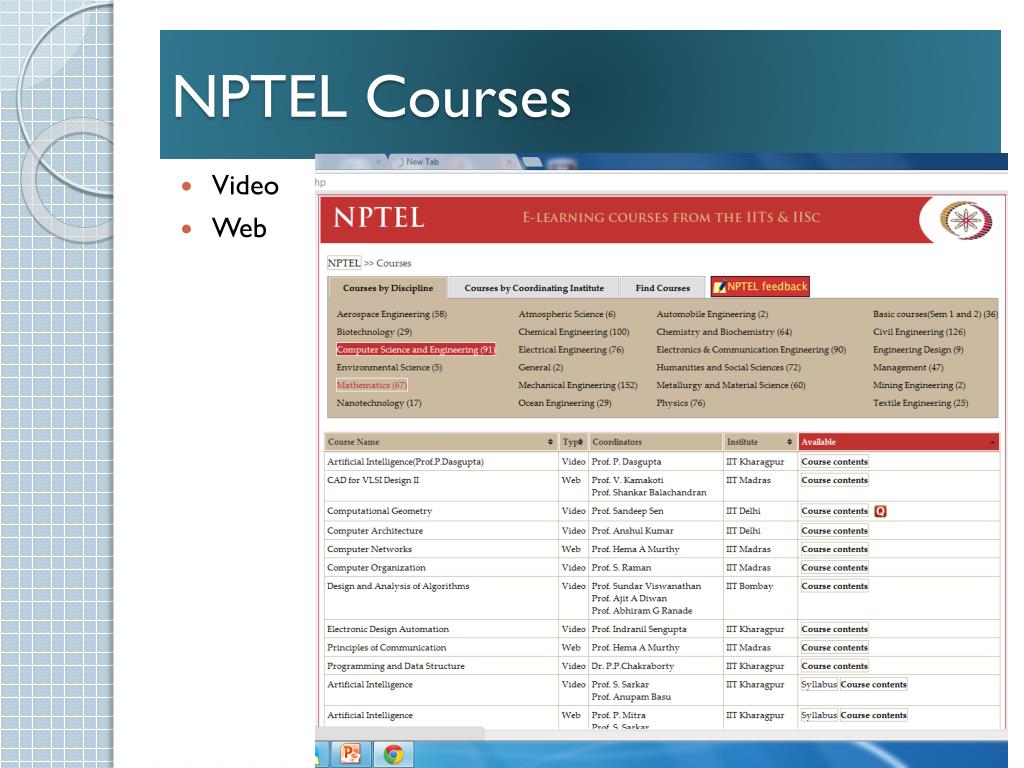
Task: Sort the table by the Available column
Action: click(x=898, y=442)
